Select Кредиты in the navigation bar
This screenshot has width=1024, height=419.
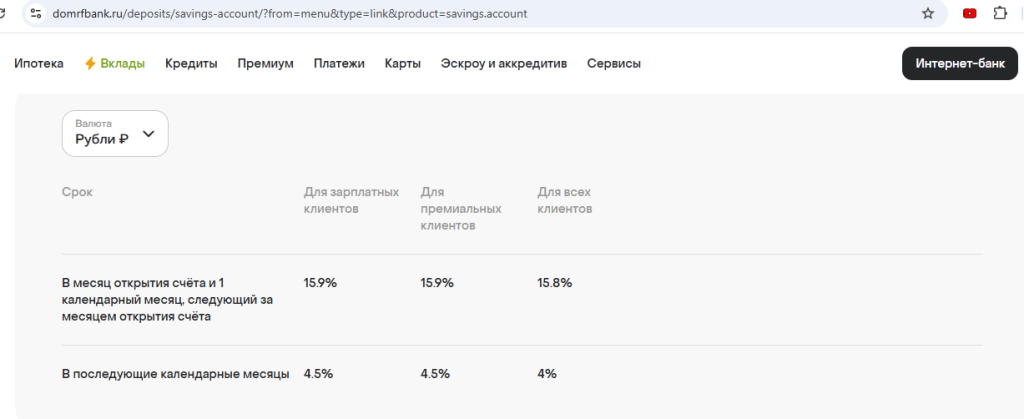(191, 63)
